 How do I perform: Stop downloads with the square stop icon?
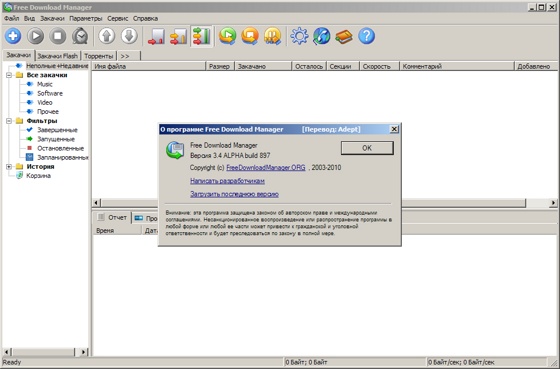click(x=58, y=36)
